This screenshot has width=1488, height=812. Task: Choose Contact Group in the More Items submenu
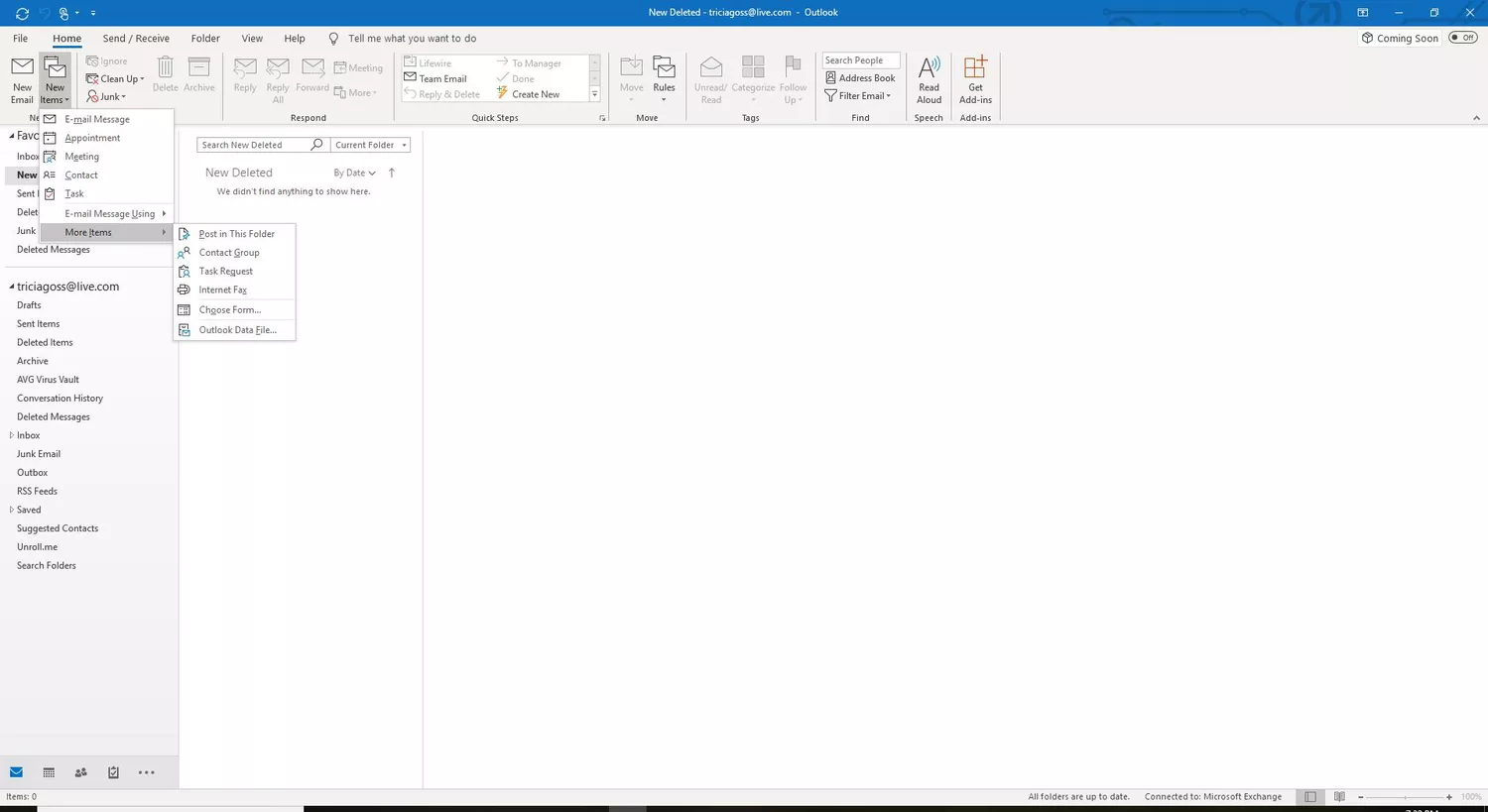tap(235, 252)
